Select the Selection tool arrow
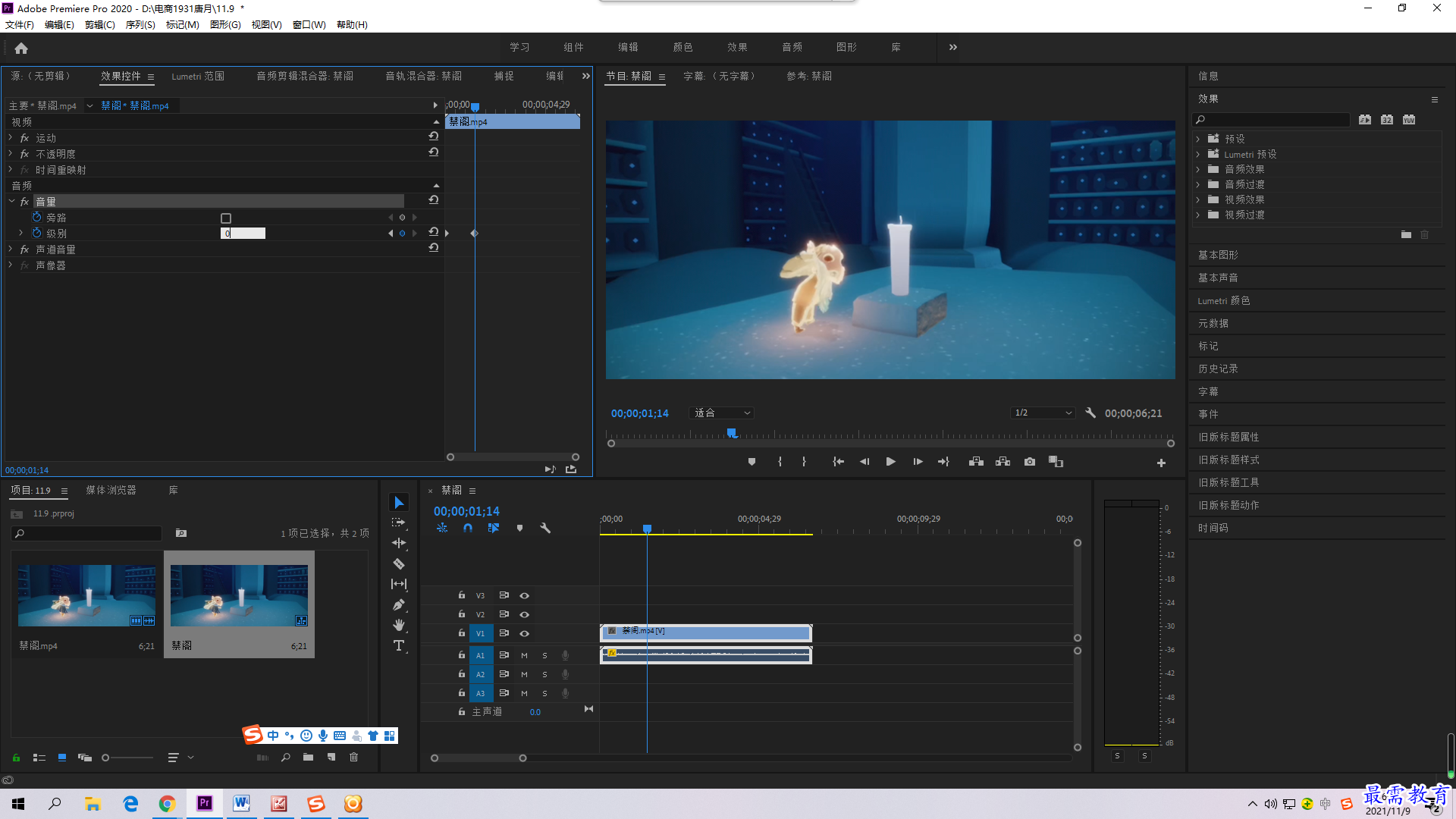Viewport: 1456px width, 819px height. coord(399,503)
